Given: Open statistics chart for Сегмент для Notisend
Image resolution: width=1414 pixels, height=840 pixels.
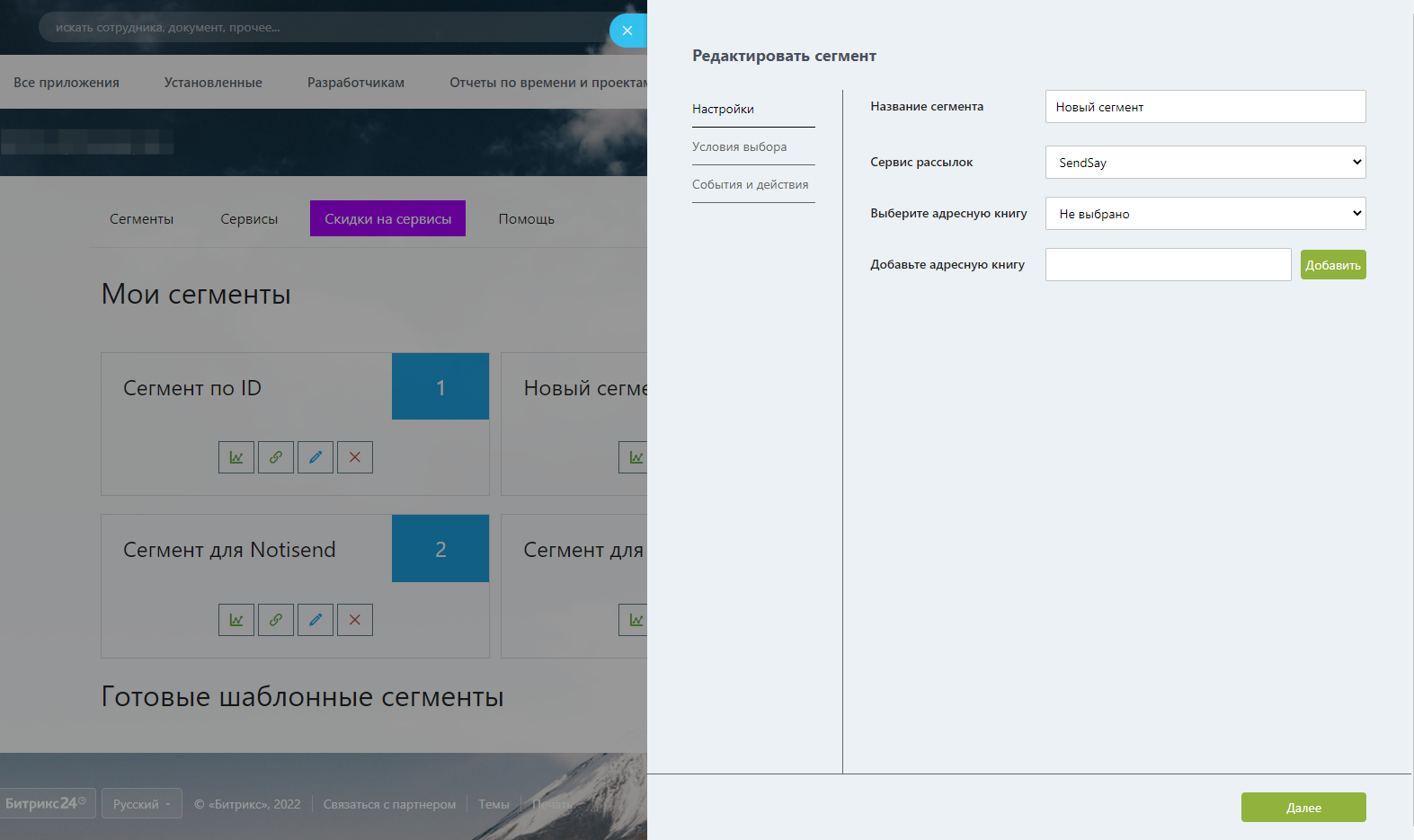Looking at the screenshot, I should [x=236, y=620].
